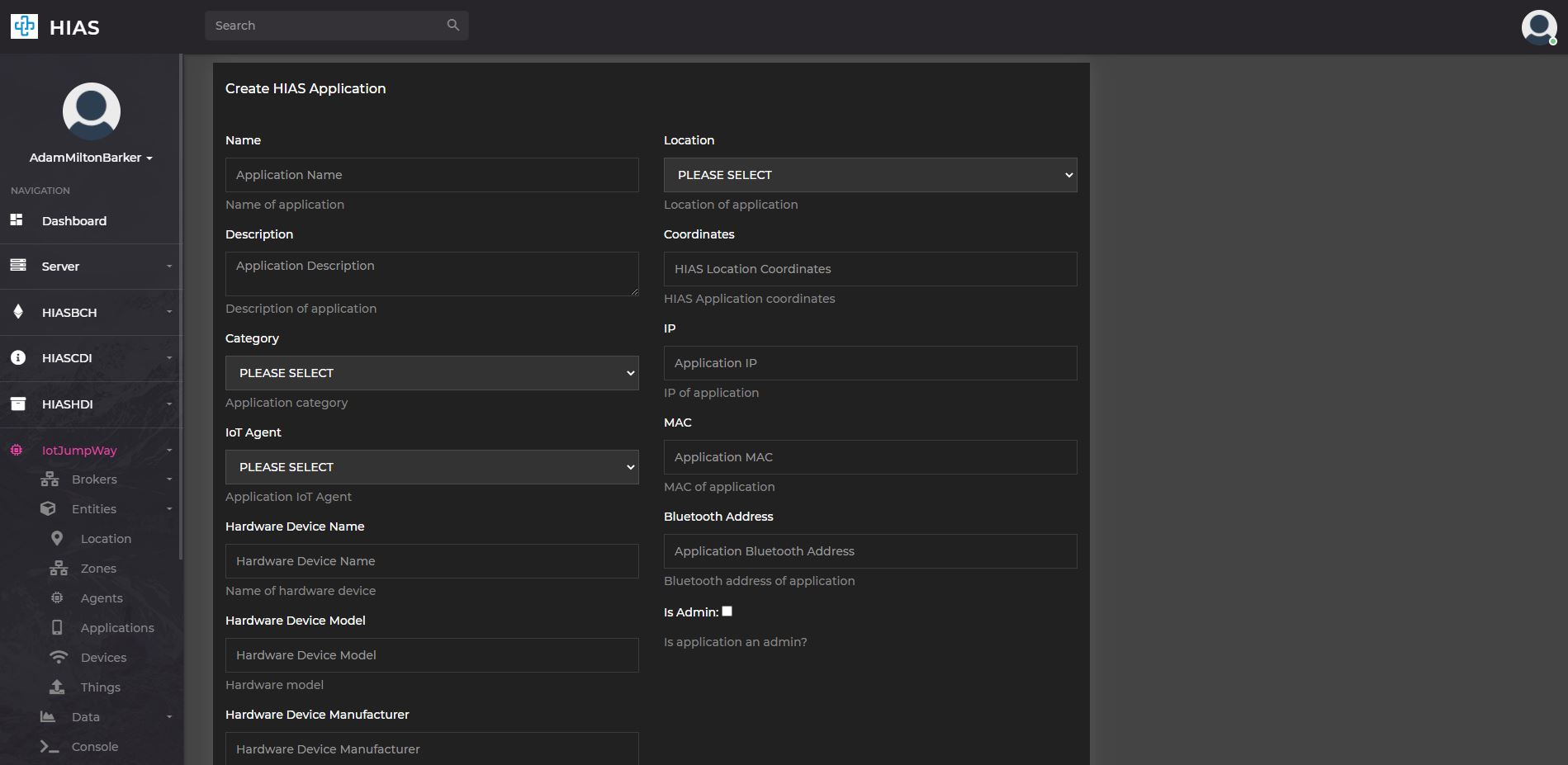Open the Zones link
Screen dimensions: 1568x765
(x=98, y=569)
